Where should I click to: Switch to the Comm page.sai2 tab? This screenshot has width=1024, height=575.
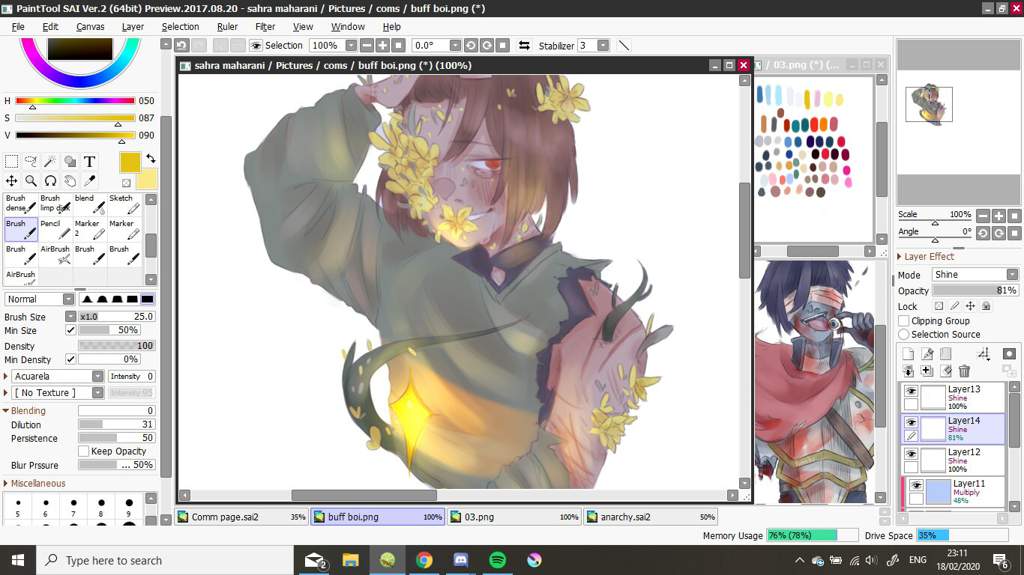coord(242,516)
